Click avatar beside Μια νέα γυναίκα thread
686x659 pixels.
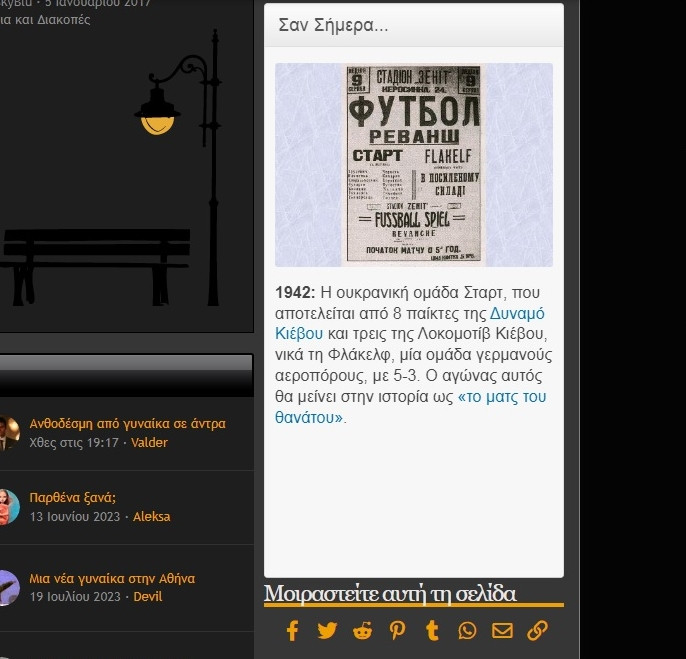pos(8,588)
